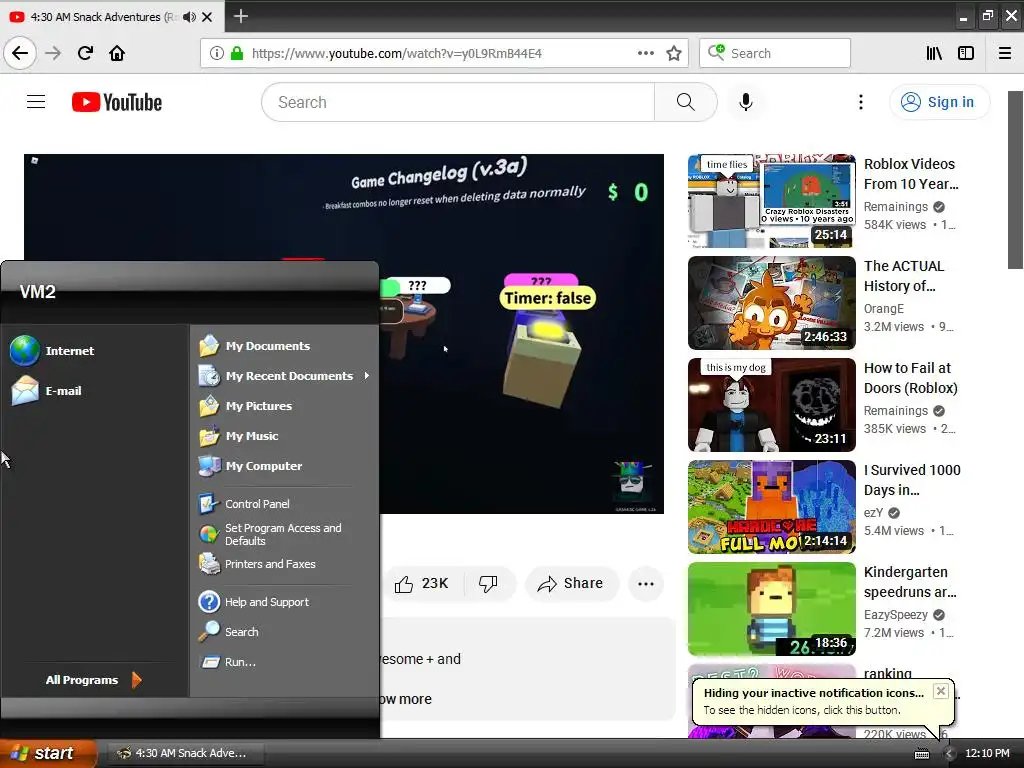This screenshot has width=1024, height=768.
Task: Click the Windows start button
Action: click(48, 753)
